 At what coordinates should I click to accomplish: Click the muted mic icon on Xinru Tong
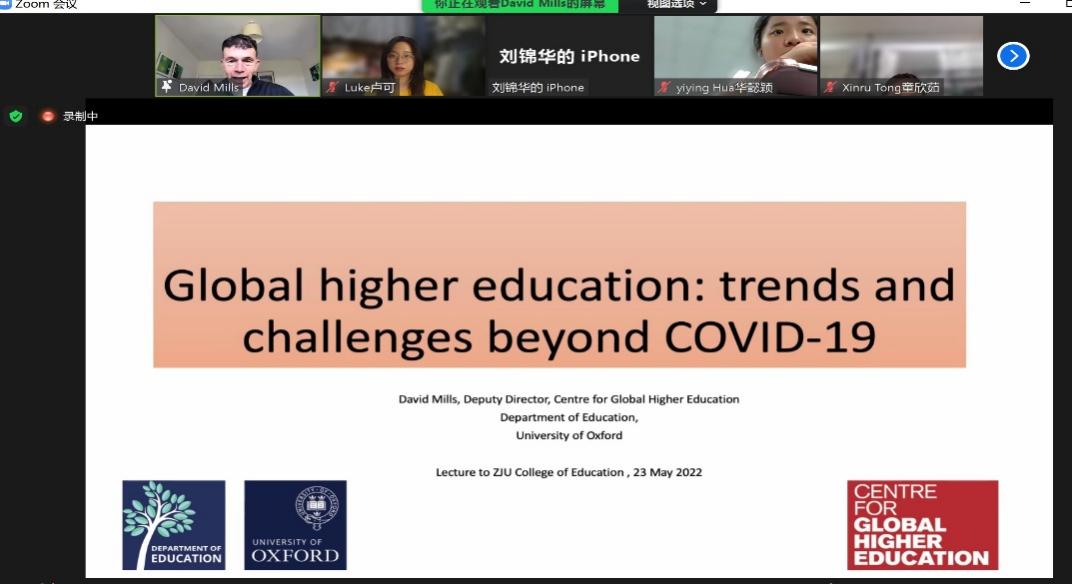coord(830,88)
